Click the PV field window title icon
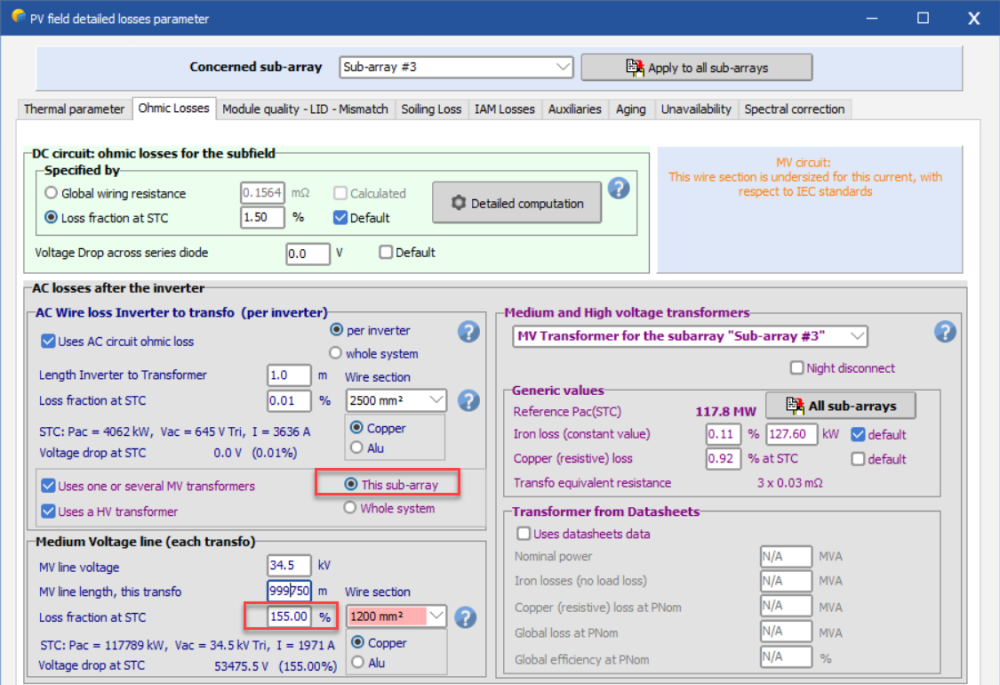 coord(18,18)
